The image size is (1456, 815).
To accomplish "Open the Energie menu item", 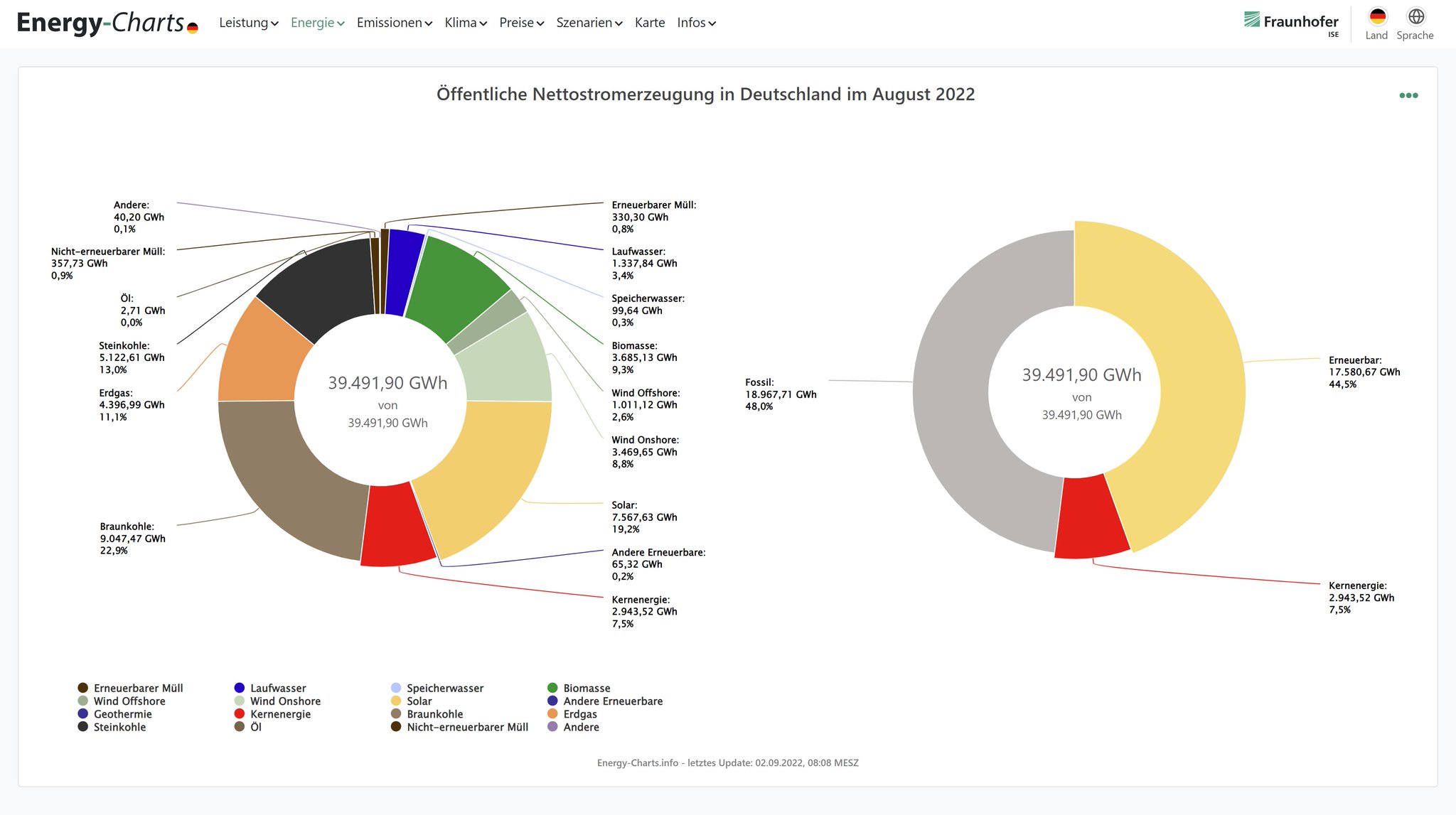I will (x=317, y=23).
